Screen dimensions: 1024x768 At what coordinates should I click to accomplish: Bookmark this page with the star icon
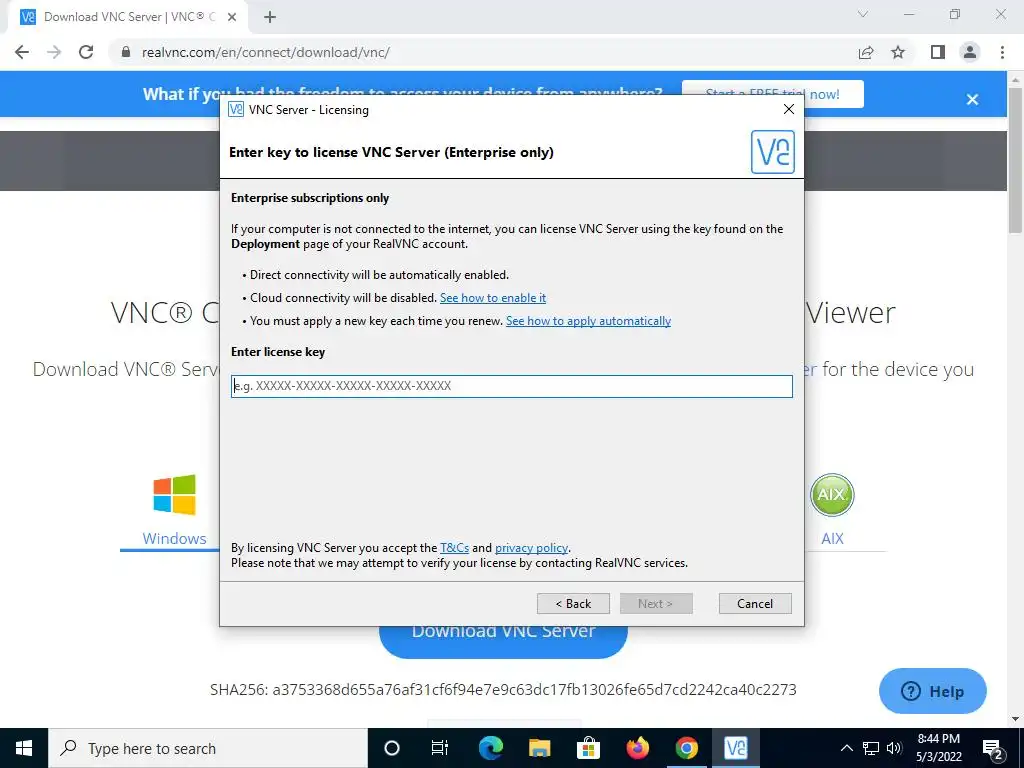pyautogui.click(x=898, y=52)
